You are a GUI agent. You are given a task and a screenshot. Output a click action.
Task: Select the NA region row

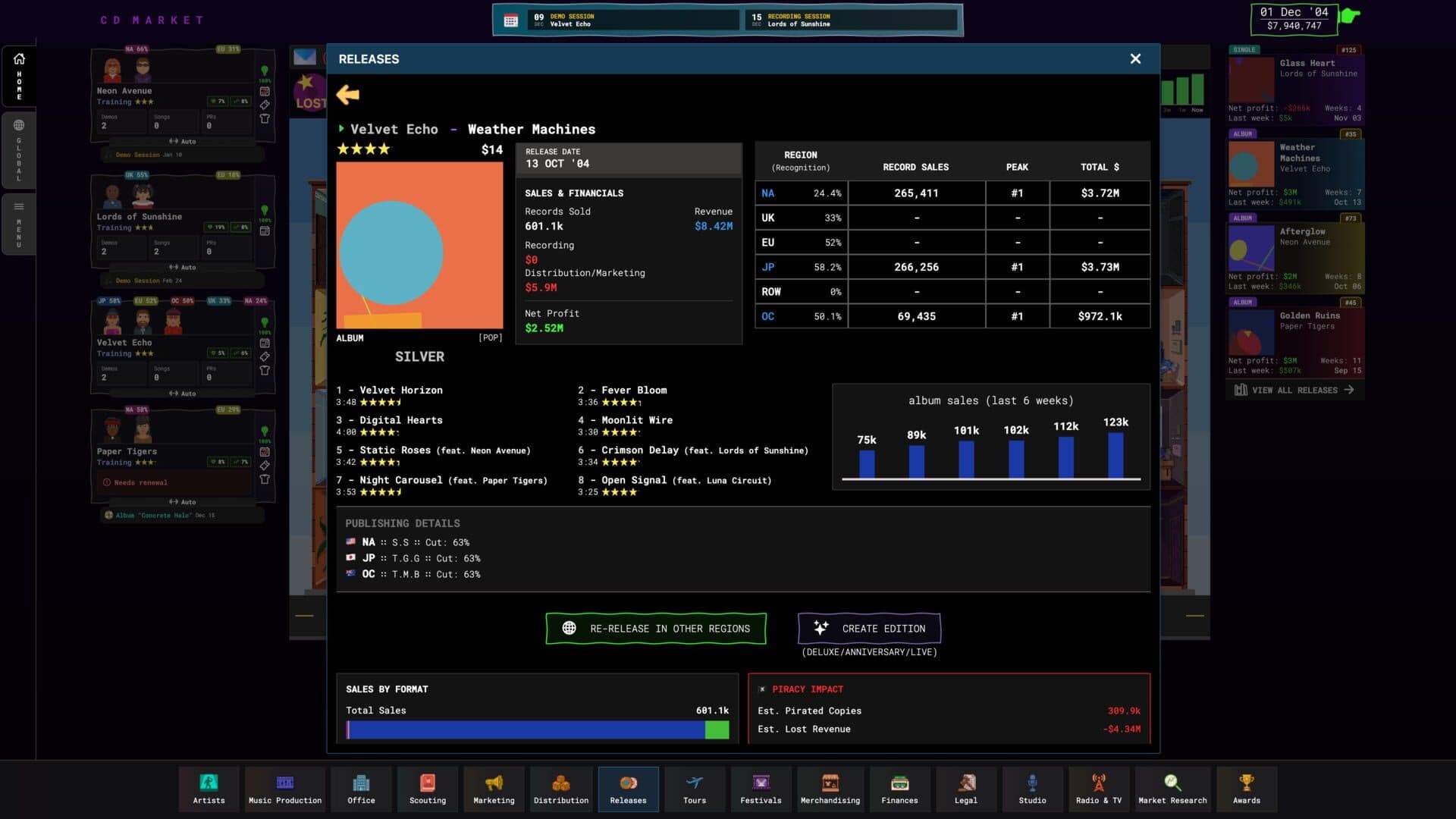[x=952, y=193]
